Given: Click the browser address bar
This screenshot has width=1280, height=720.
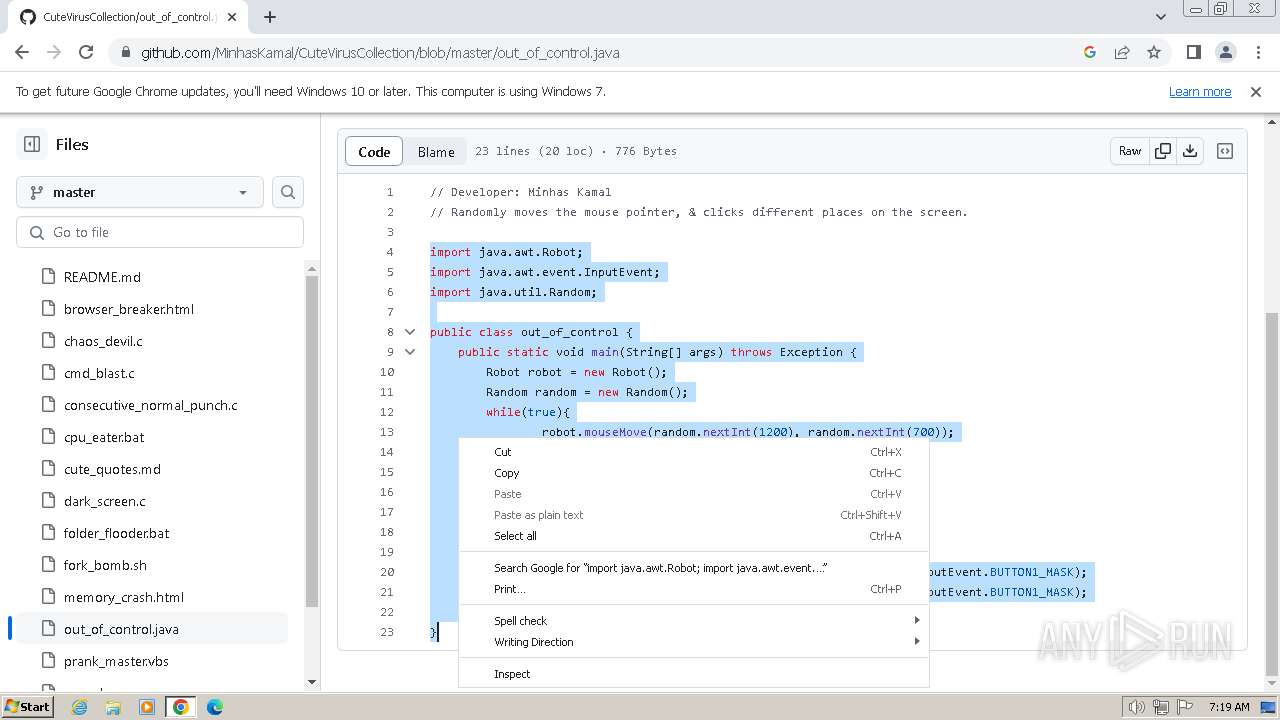Looking at the screenshot, I should [600, 52].
